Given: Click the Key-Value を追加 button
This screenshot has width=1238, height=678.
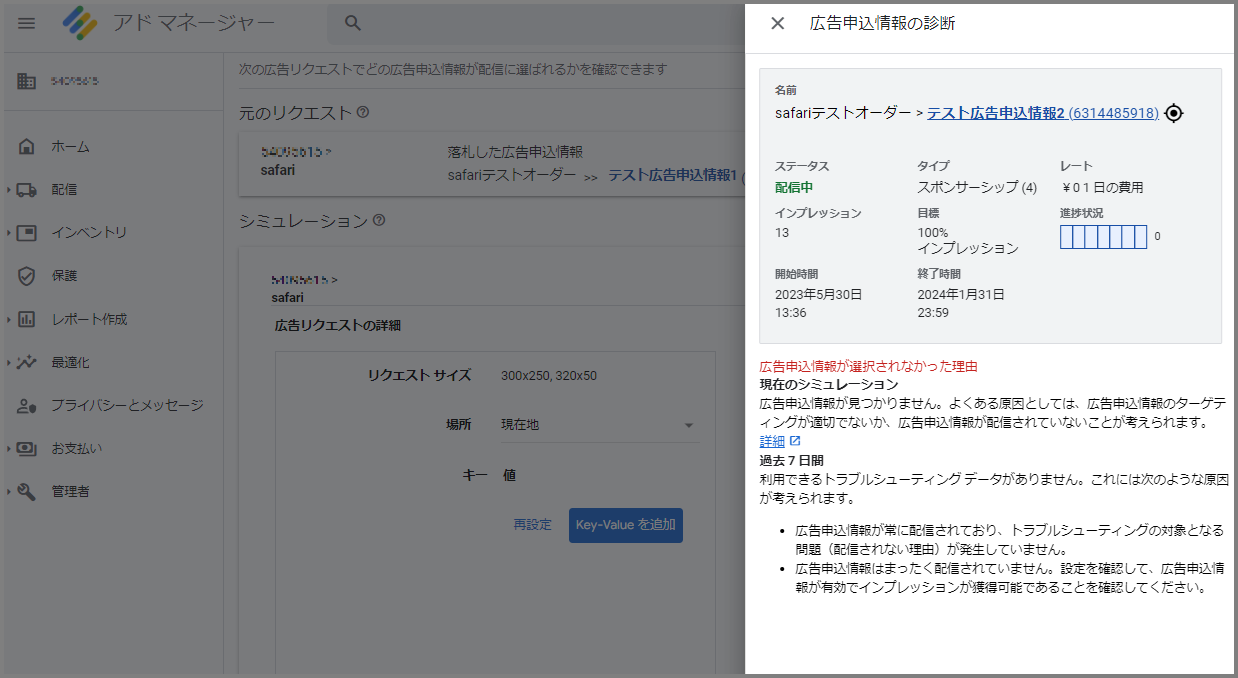Looking at the screenshot, I should coord(625,524).
